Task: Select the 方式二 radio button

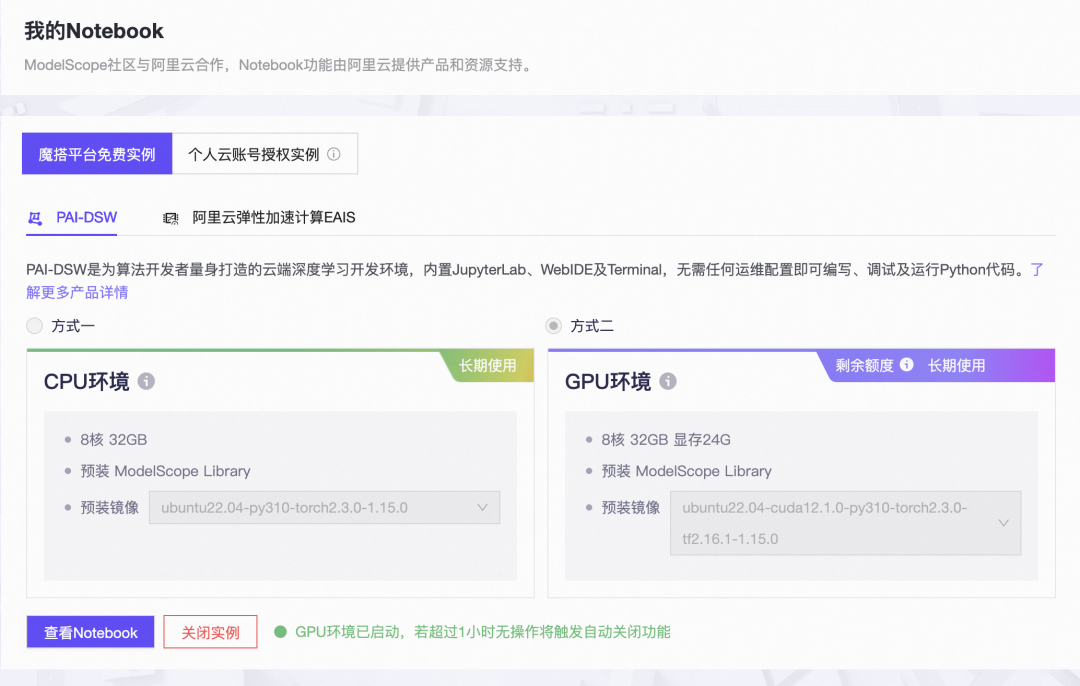Action: (553, 326)
